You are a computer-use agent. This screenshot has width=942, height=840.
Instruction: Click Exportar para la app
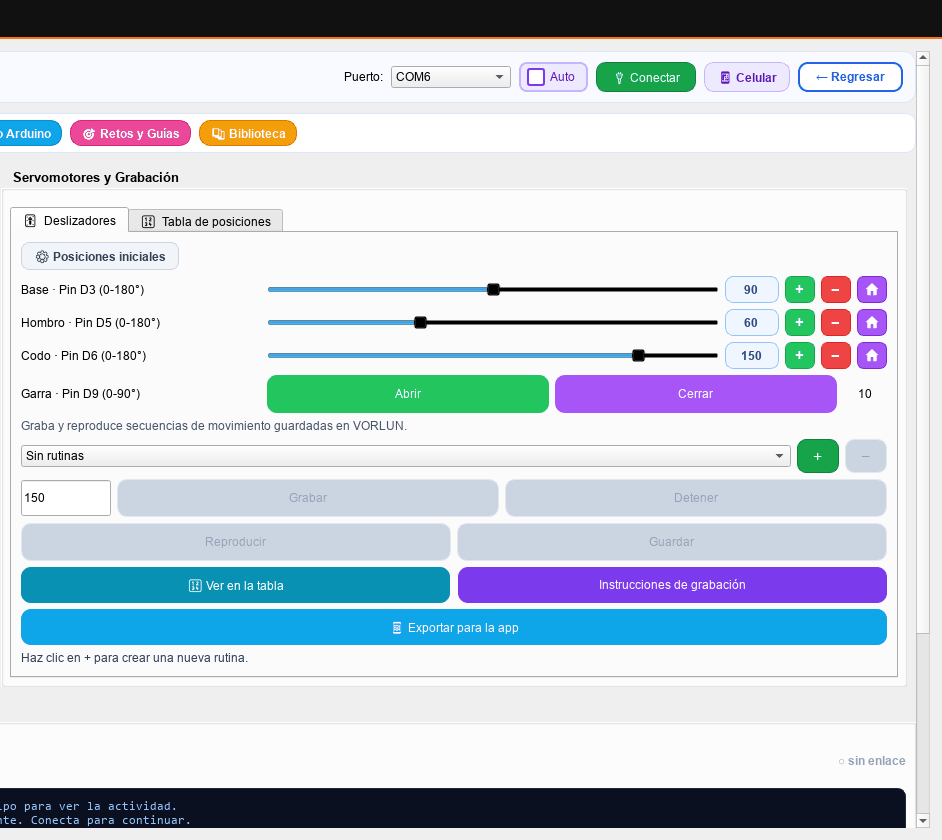tap(454, 628)
